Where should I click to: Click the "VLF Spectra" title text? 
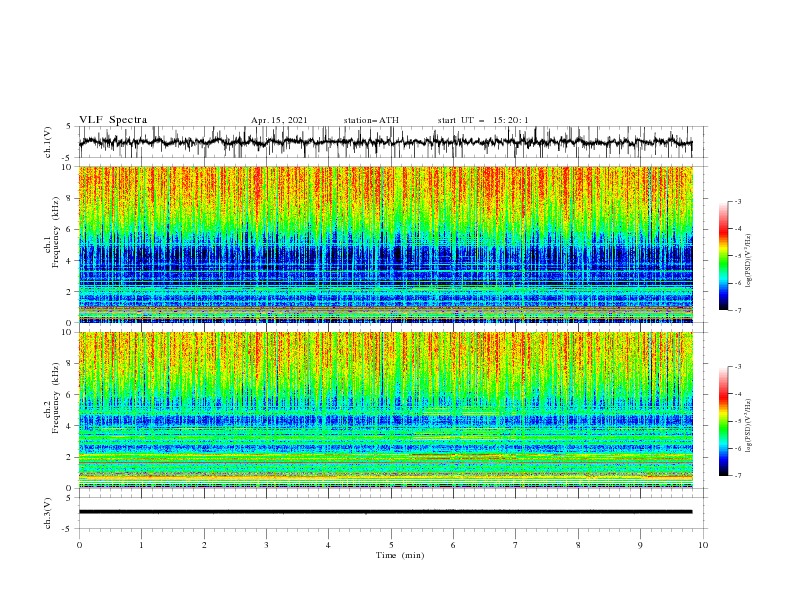pyautogui.click(x=113, y=120)
